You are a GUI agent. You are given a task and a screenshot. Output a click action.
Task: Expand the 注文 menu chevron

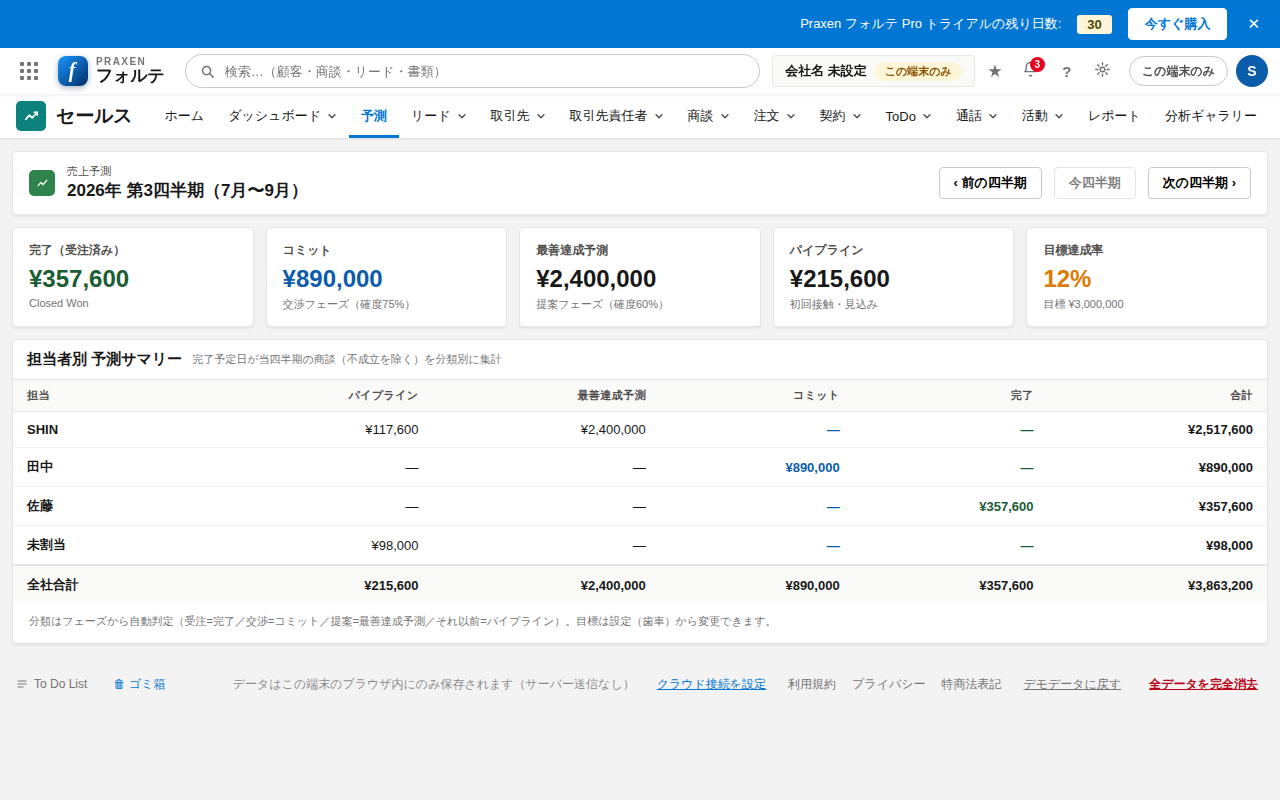pos(791,116)
